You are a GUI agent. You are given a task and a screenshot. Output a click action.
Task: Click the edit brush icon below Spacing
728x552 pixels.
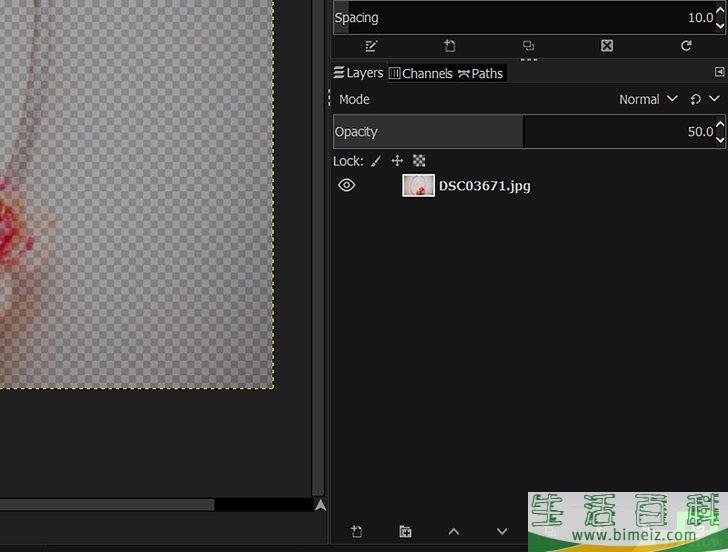tap(372, 46)
